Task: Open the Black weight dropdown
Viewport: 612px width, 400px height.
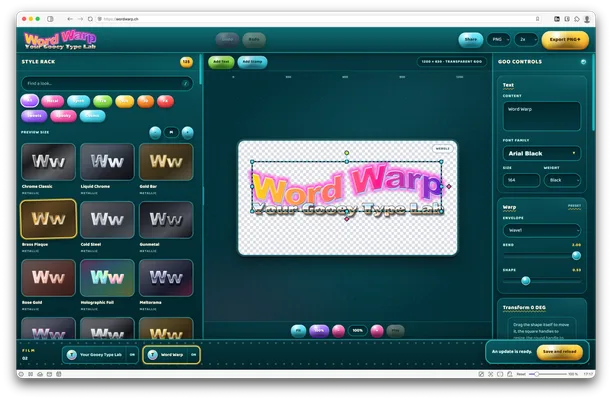Action: (x=562, y=180)
